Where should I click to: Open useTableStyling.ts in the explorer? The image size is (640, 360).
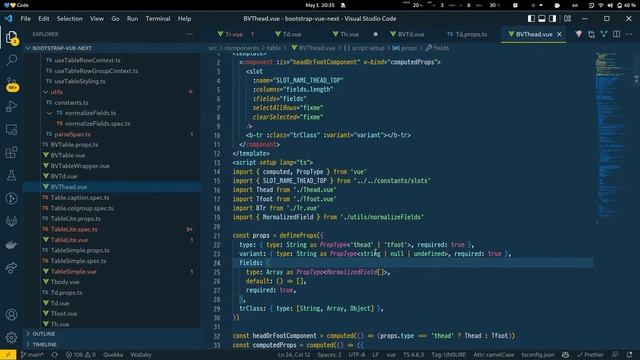(x=80, y=81)
